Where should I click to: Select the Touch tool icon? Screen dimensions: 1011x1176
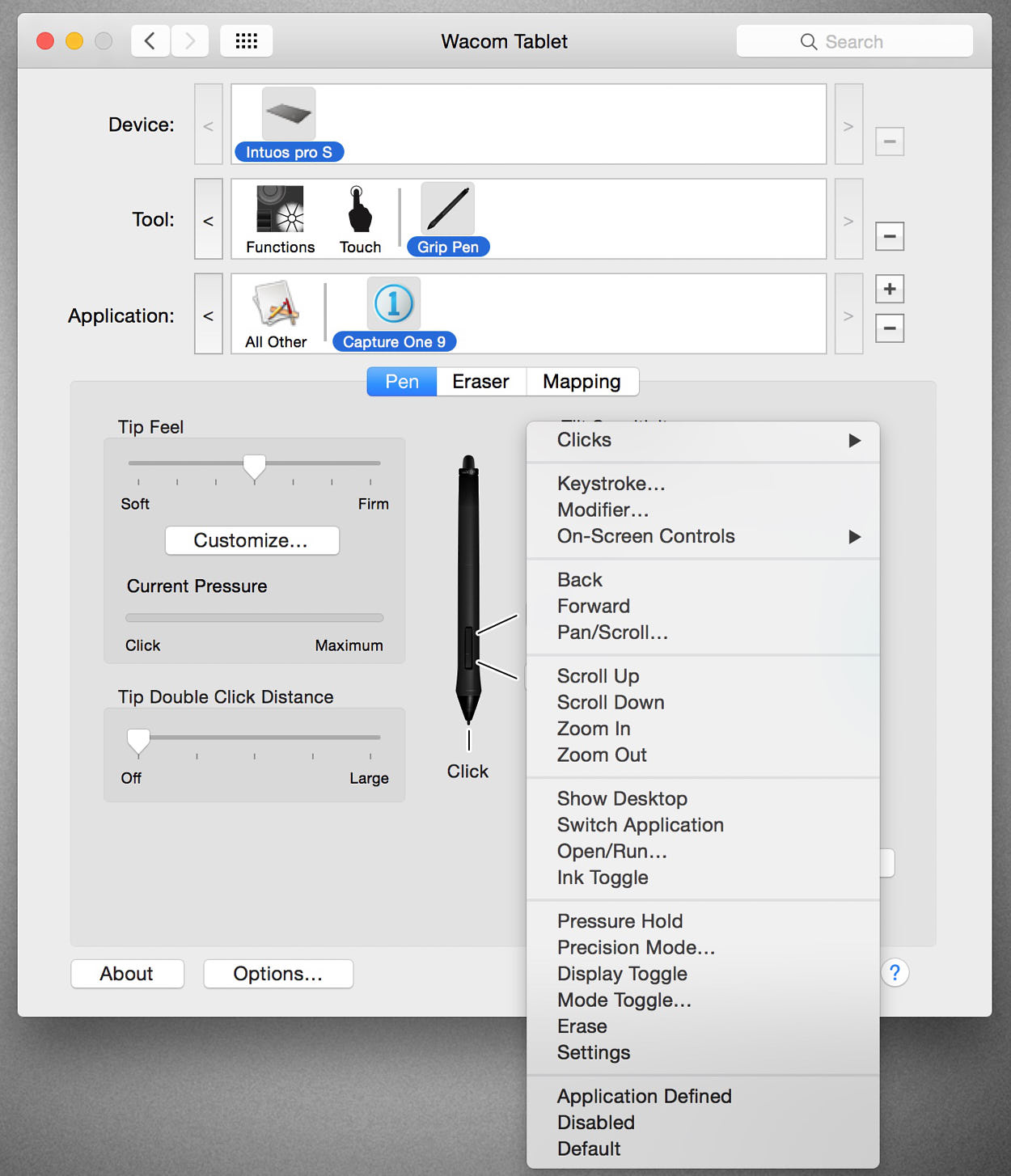[360, 209]
